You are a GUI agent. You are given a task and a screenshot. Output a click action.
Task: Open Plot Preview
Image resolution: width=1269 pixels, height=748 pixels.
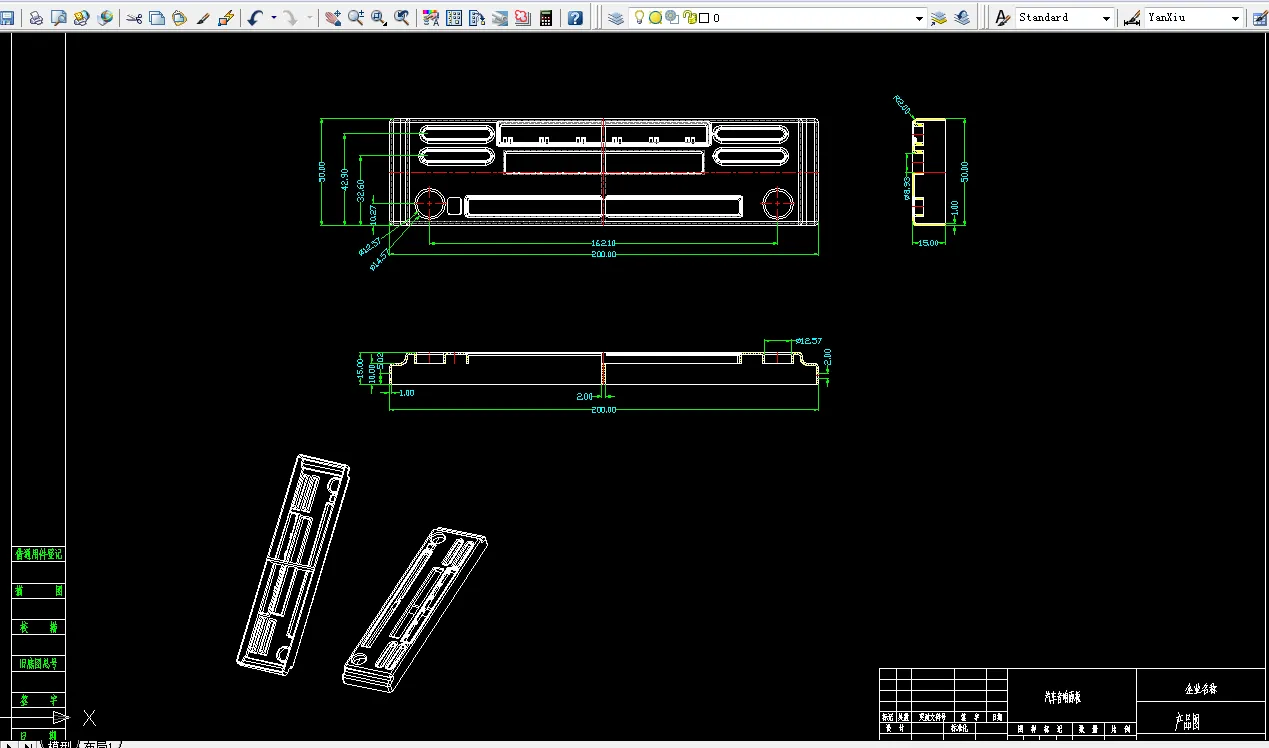59,18
